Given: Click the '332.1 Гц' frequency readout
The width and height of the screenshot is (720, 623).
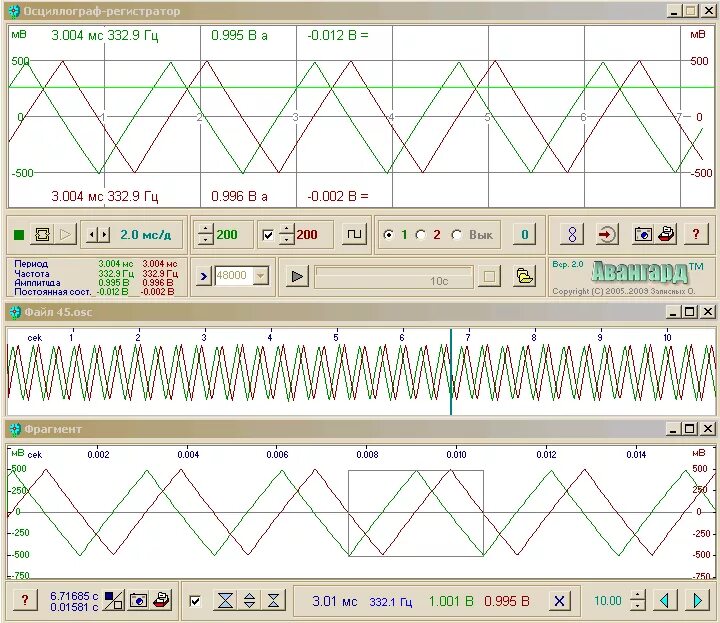Looking at the screenshot, I should point(390,601).
